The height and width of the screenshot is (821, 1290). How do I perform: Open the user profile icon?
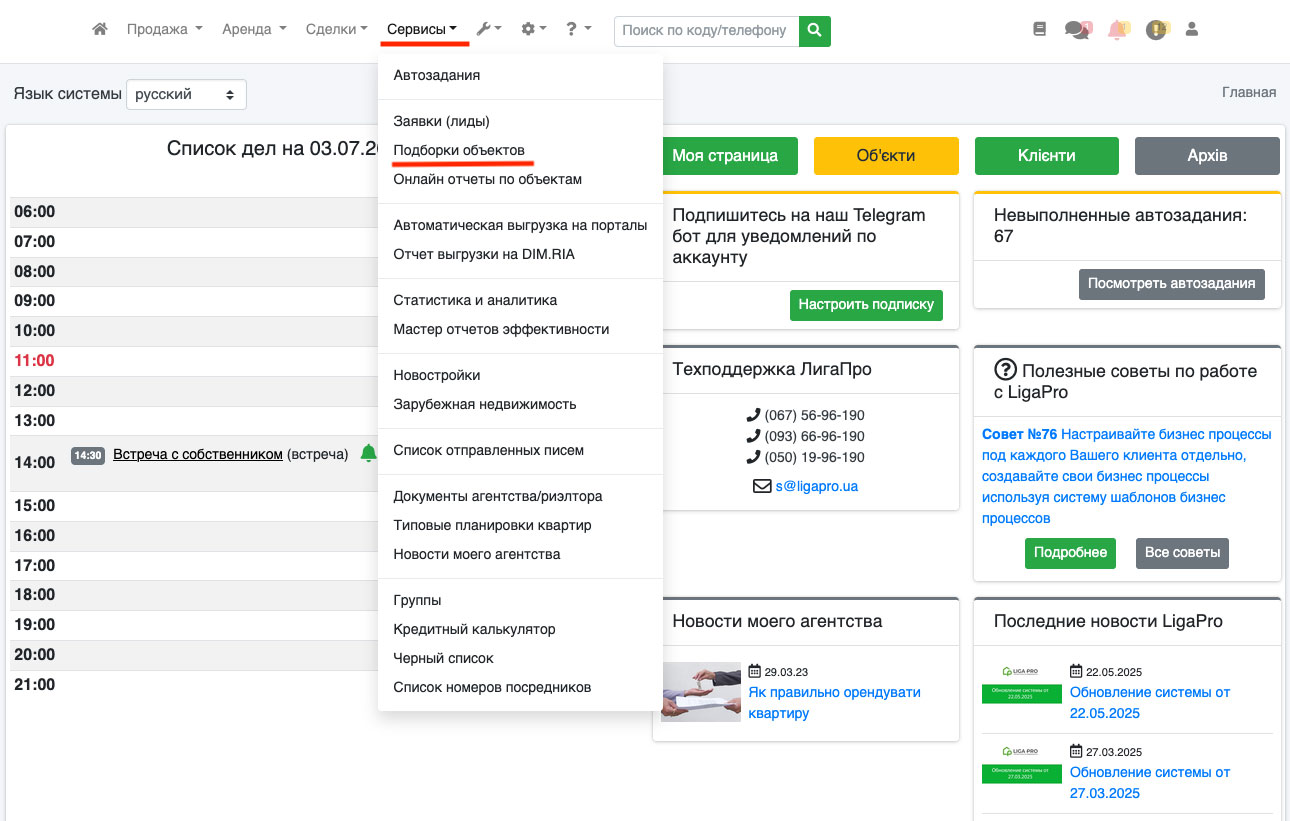[1191, 30]
